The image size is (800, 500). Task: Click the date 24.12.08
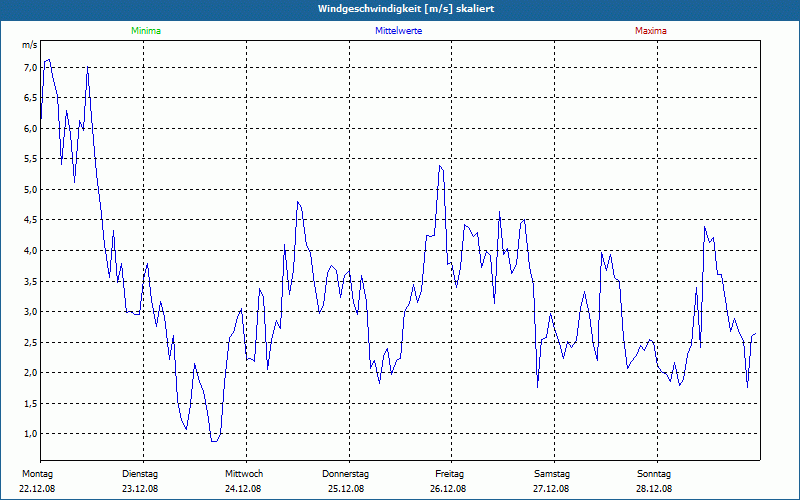point(243,489)
